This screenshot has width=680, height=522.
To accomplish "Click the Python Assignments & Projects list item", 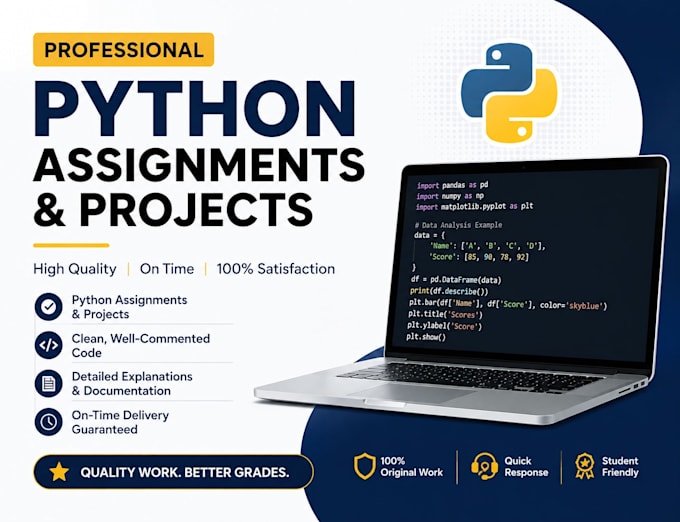I will click(130, 307).
